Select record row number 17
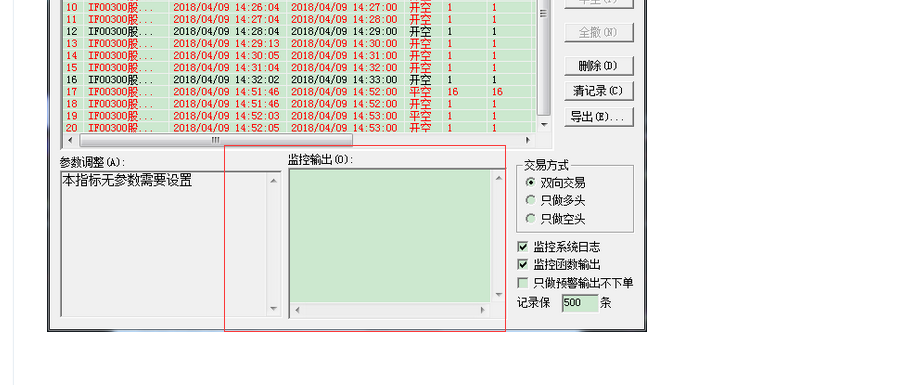This screenshot has width=917, height=385. tap(298, 92)
